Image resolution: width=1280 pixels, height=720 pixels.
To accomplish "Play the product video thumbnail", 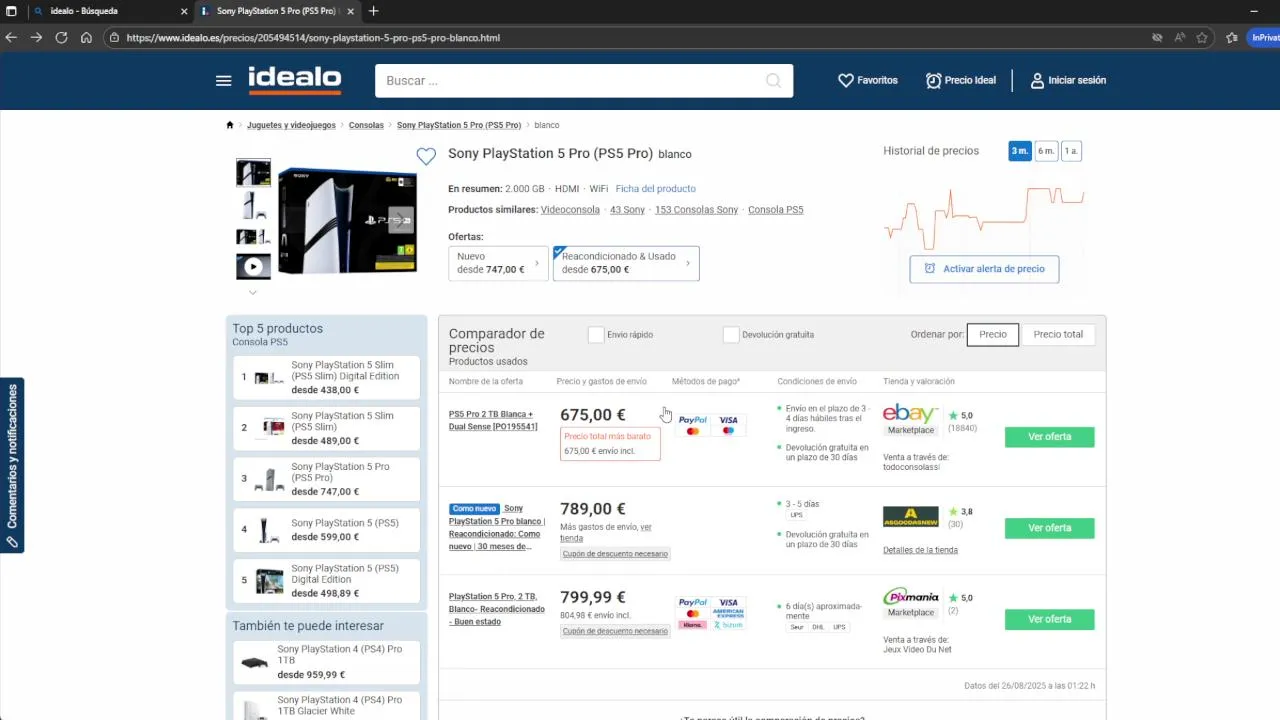I will 253,267.
